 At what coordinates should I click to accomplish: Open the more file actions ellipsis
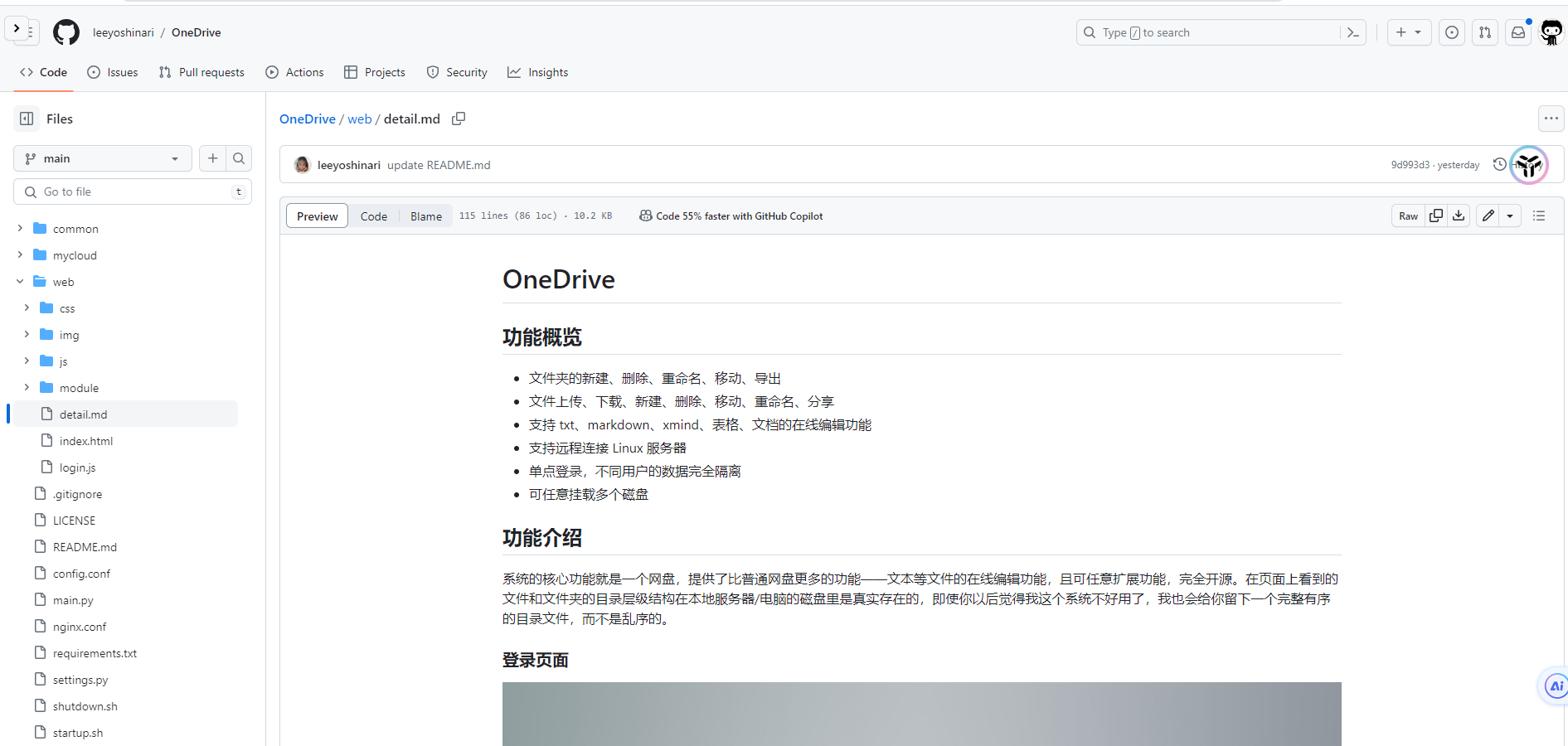[x=1551, y=119]
